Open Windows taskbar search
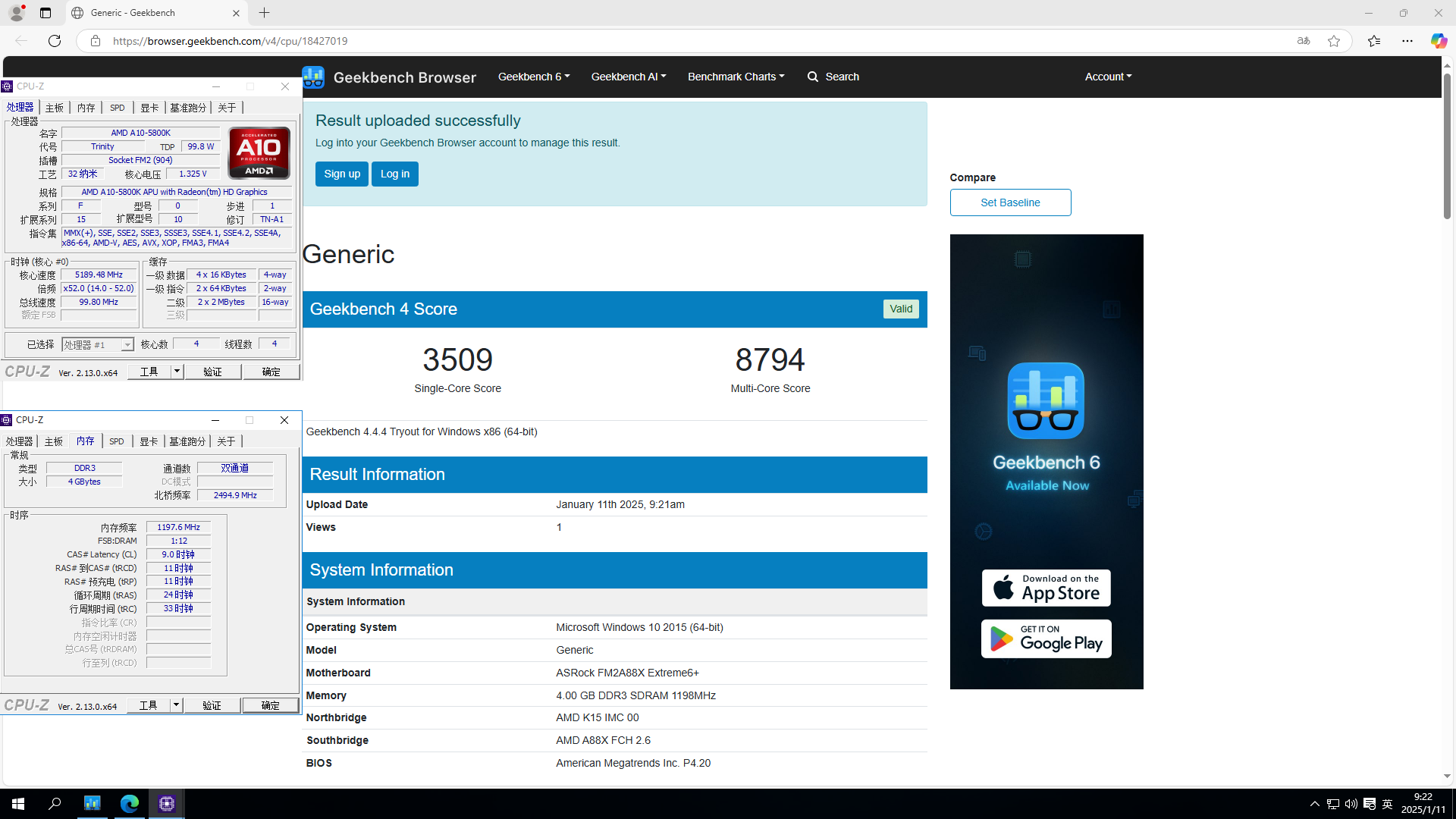 (55, 804)
